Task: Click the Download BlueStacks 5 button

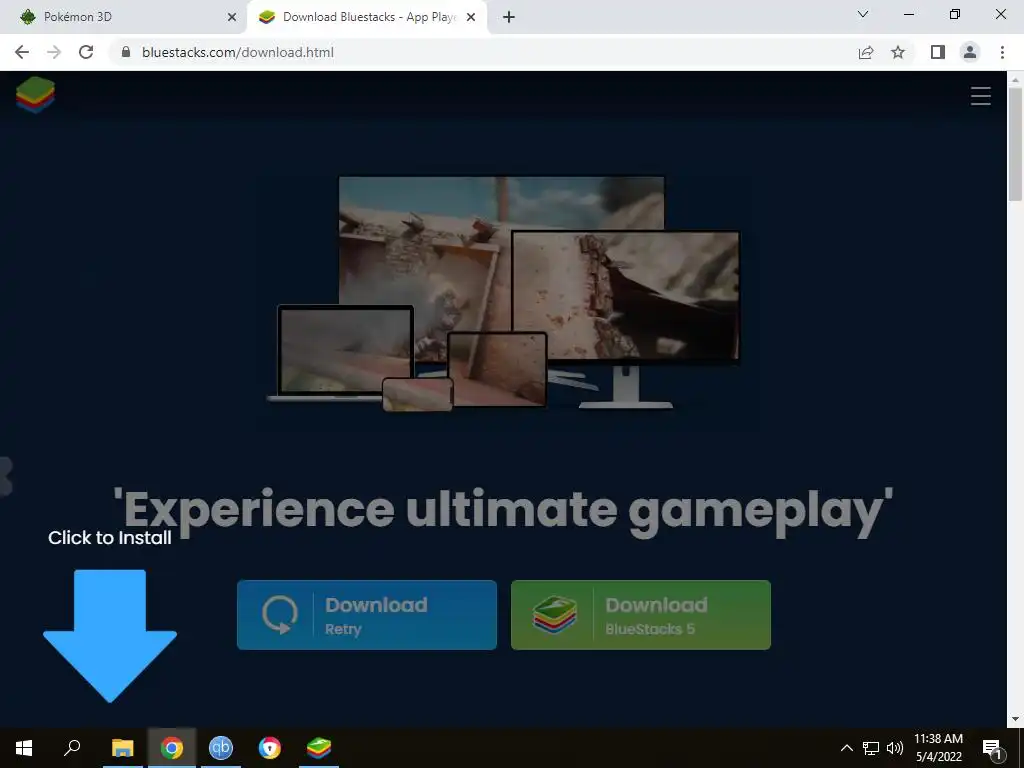Action: [x=641, y=615]
